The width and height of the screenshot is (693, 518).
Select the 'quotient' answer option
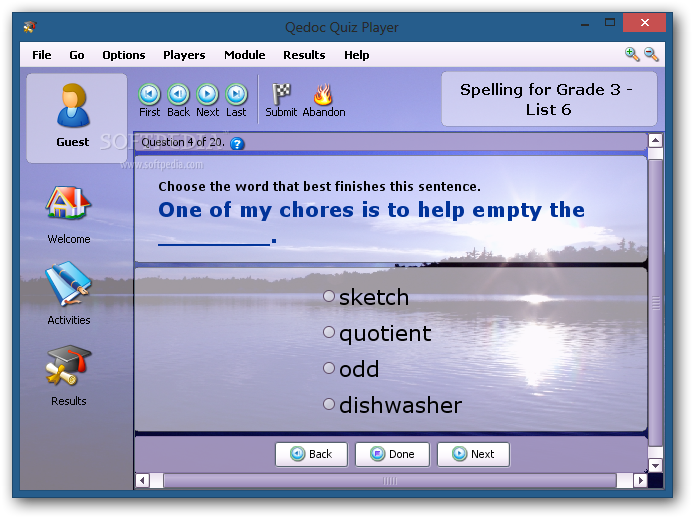[329, 332]
